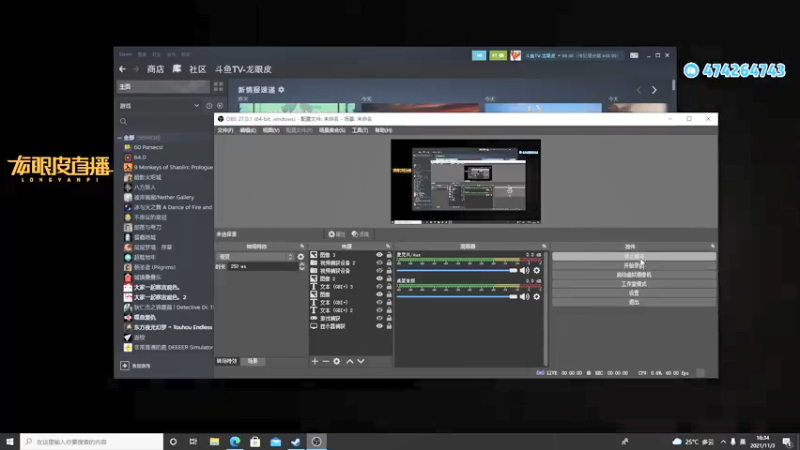Open the 麦克风/Aux audio settings gear
This screenshot has height=450, width=800.
coord(537,270)
